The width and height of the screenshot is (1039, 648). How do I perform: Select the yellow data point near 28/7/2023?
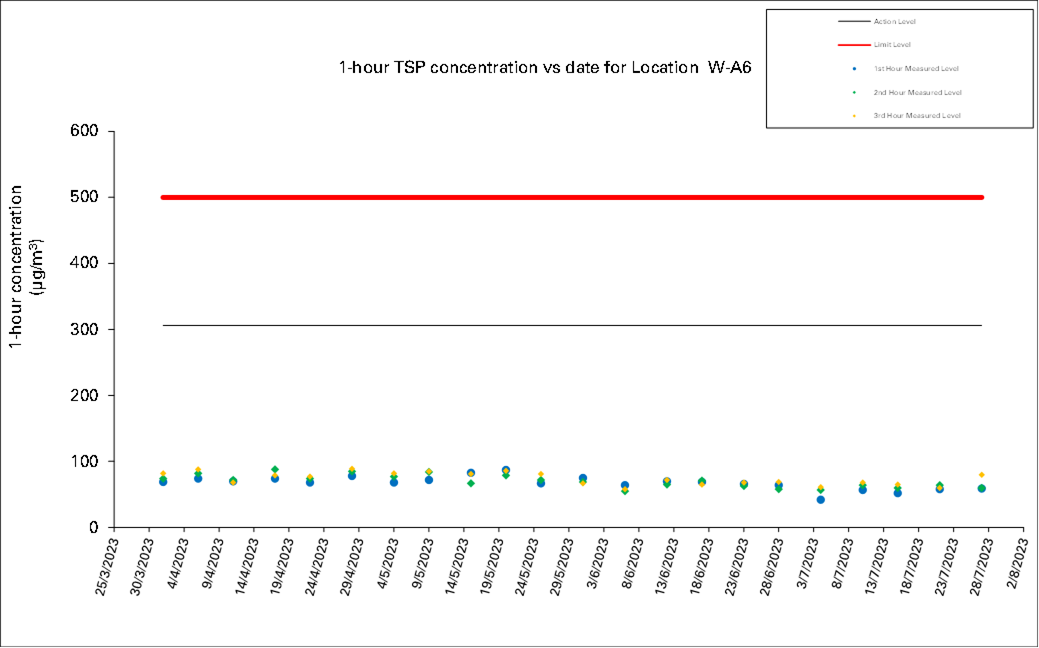tap(981, 475)
